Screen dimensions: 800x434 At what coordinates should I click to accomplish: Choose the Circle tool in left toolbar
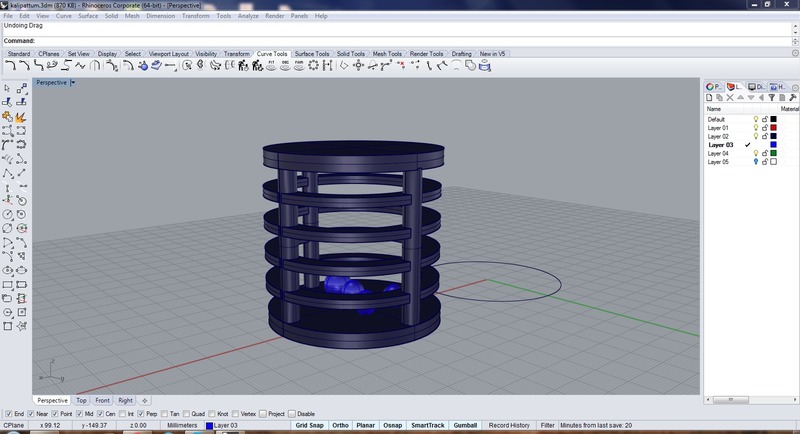click(7, 214)
